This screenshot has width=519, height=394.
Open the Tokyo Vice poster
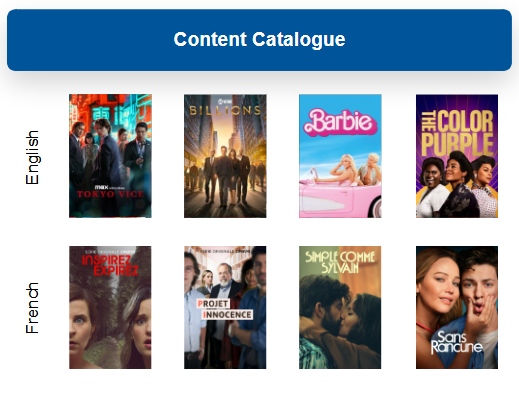click(110, 156)
